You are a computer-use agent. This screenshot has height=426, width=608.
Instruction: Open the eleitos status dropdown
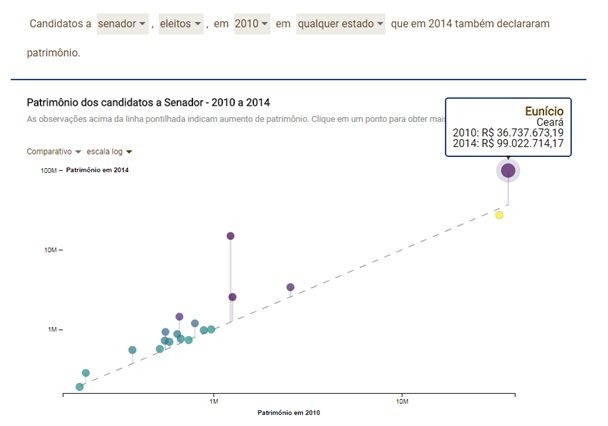coord(181,24)
